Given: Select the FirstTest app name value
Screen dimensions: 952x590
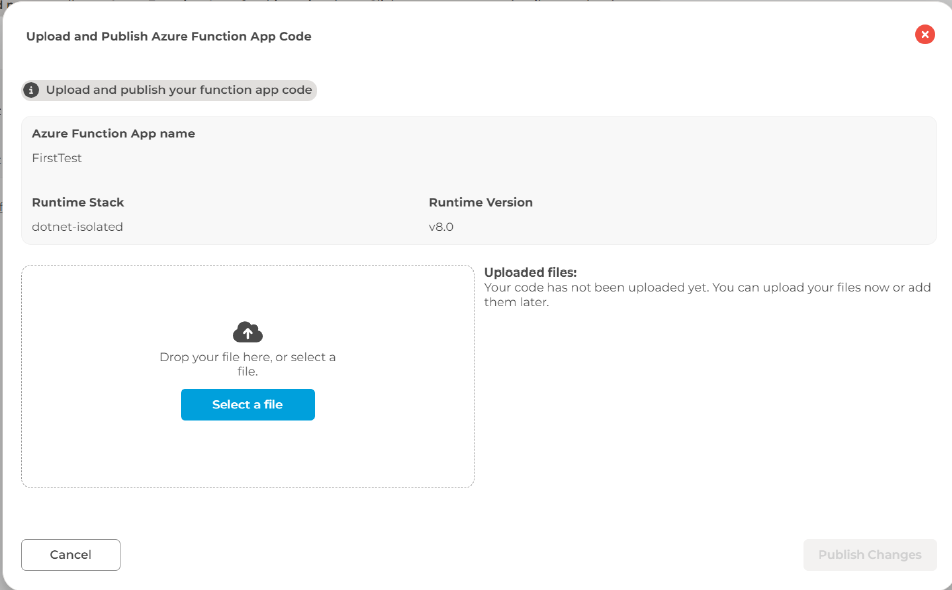Looking at the screenshot, I should [57, 158].
